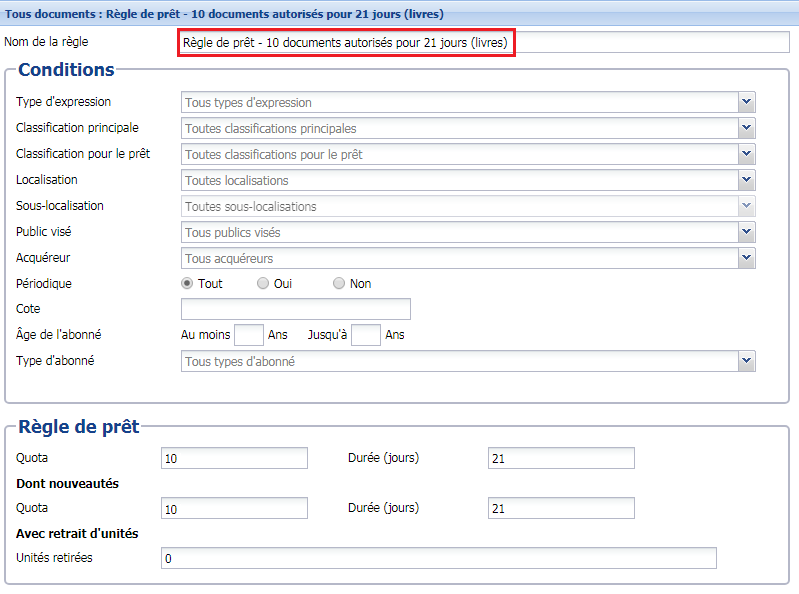The image size is (799, 594).
Task: Click the Quota field under Dont nouveautés
Action: [234, 508]
